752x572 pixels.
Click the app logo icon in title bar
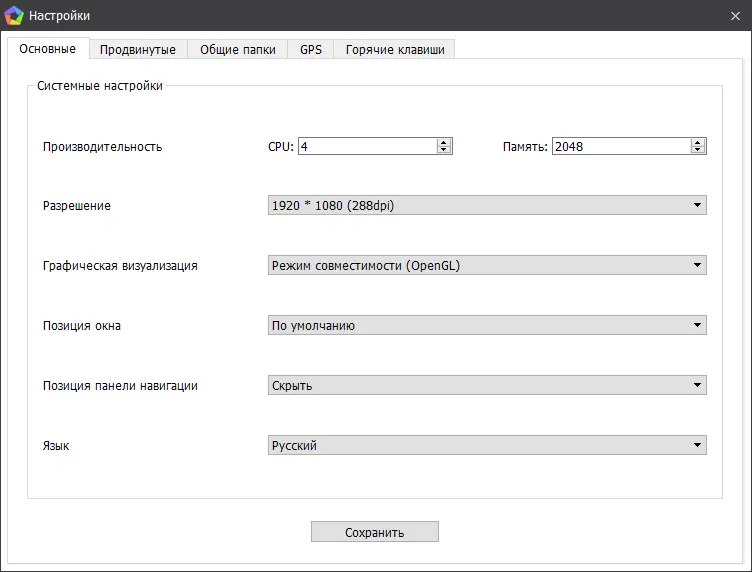pos(14,15)
